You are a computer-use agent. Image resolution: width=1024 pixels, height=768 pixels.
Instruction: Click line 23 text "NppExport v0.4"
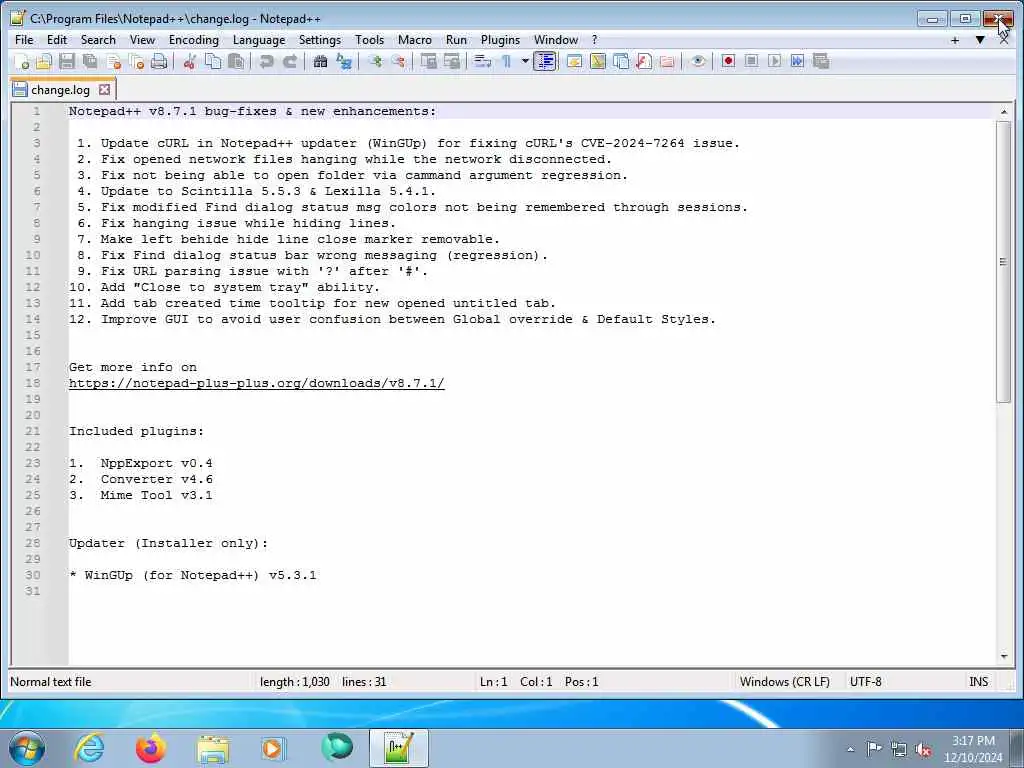click(x=156, y=463)
